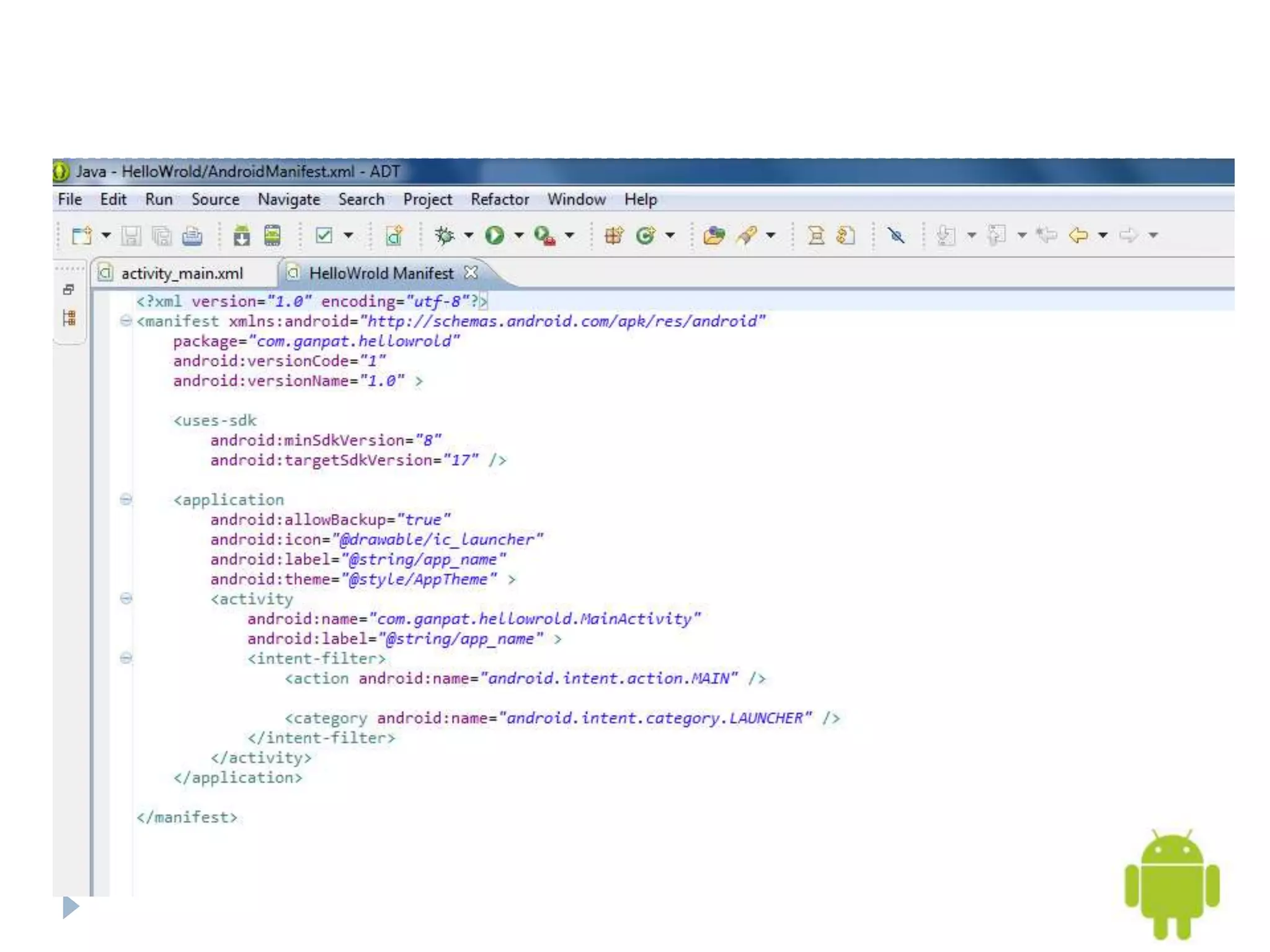1270x952 pixels.
Task: Click the yellow Back navigation arrow
Action: pos(1078,236)
